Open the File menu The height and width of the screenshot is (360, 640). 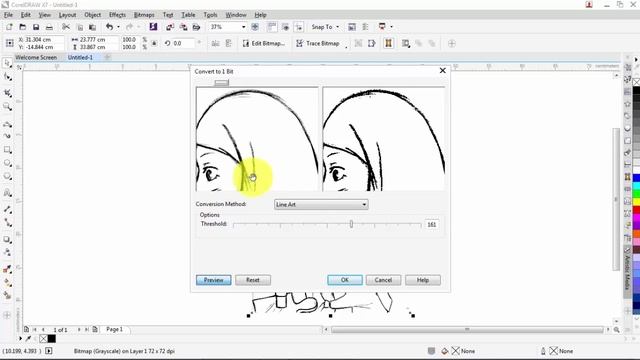pyautogui.click(x=8, y=15)
